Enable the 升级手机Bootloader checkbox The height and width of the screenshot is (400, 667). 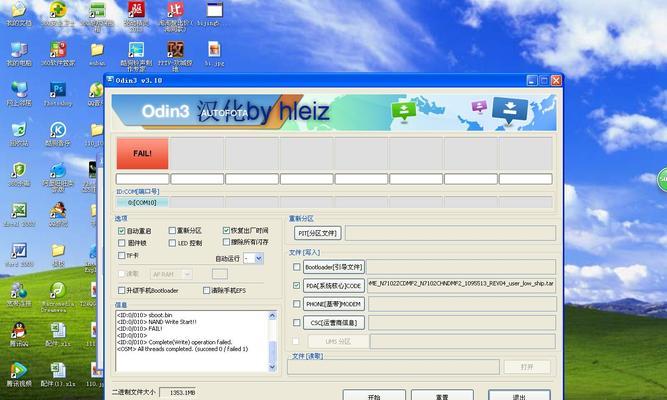pyautogui.click(x=122, y=290)
